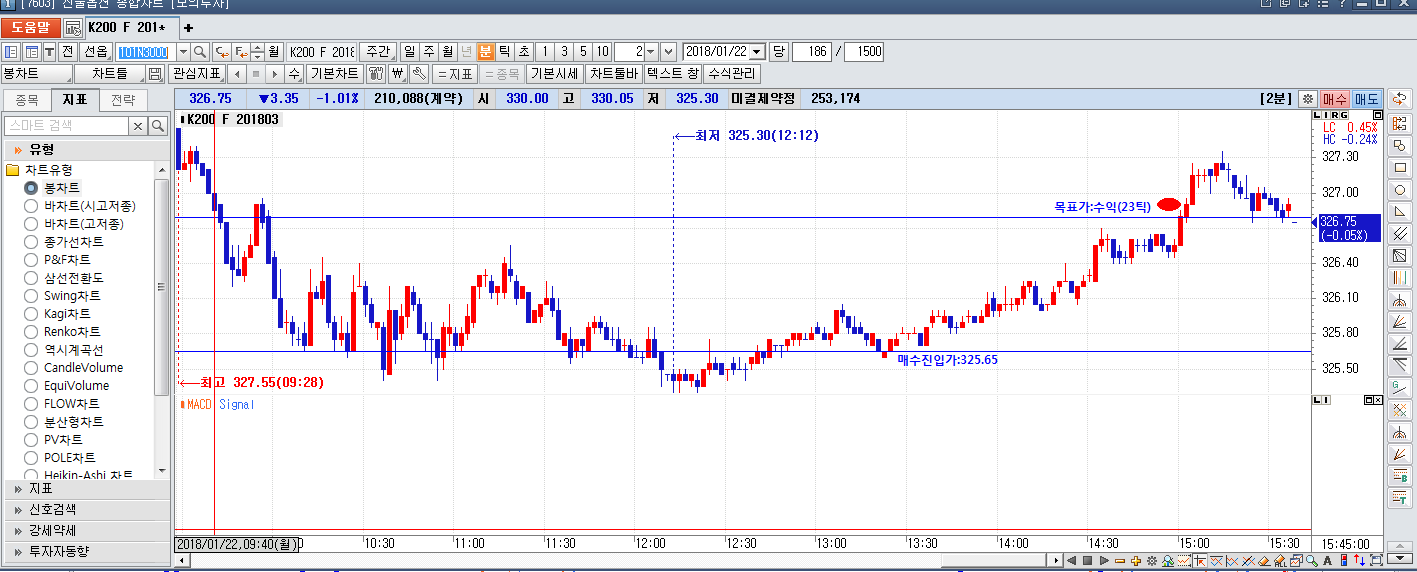Click the 1500 total count field
The width and height of the screenshot is (1417, 572).
tap(864, 51)
